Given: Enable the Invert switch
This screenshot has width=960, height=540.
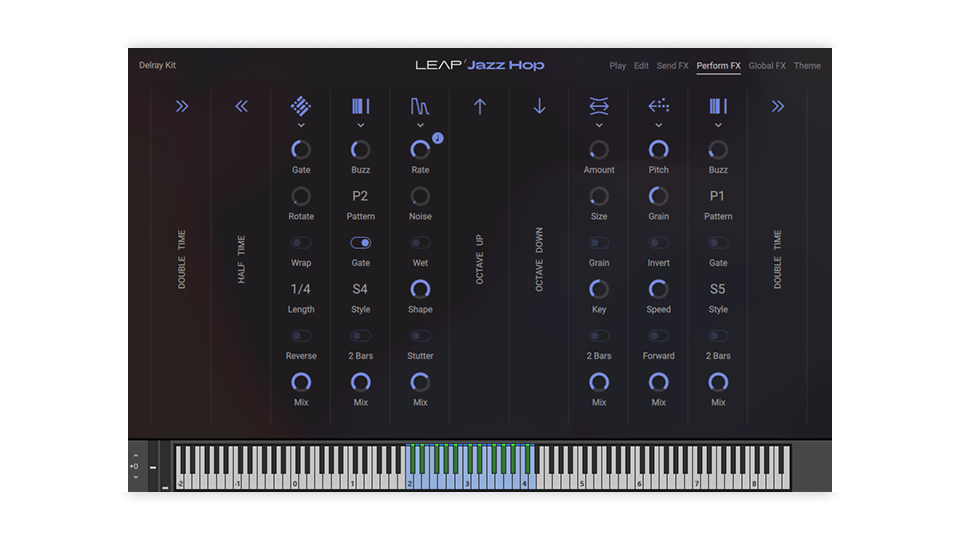Looking at the screenshot, I should pyautogui.click(x=658, y=243).
